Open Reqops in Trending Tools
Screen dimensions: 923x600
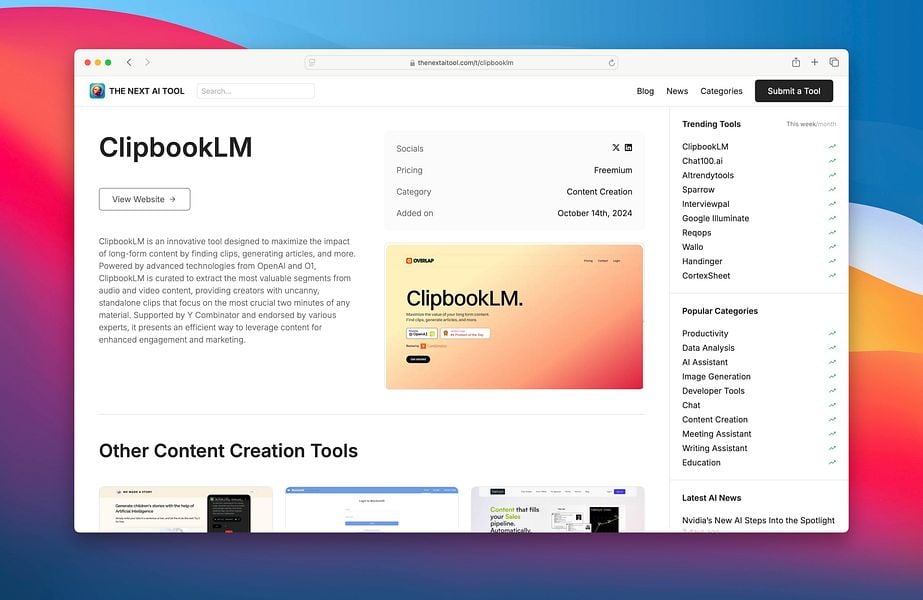(x=697, y=233)
